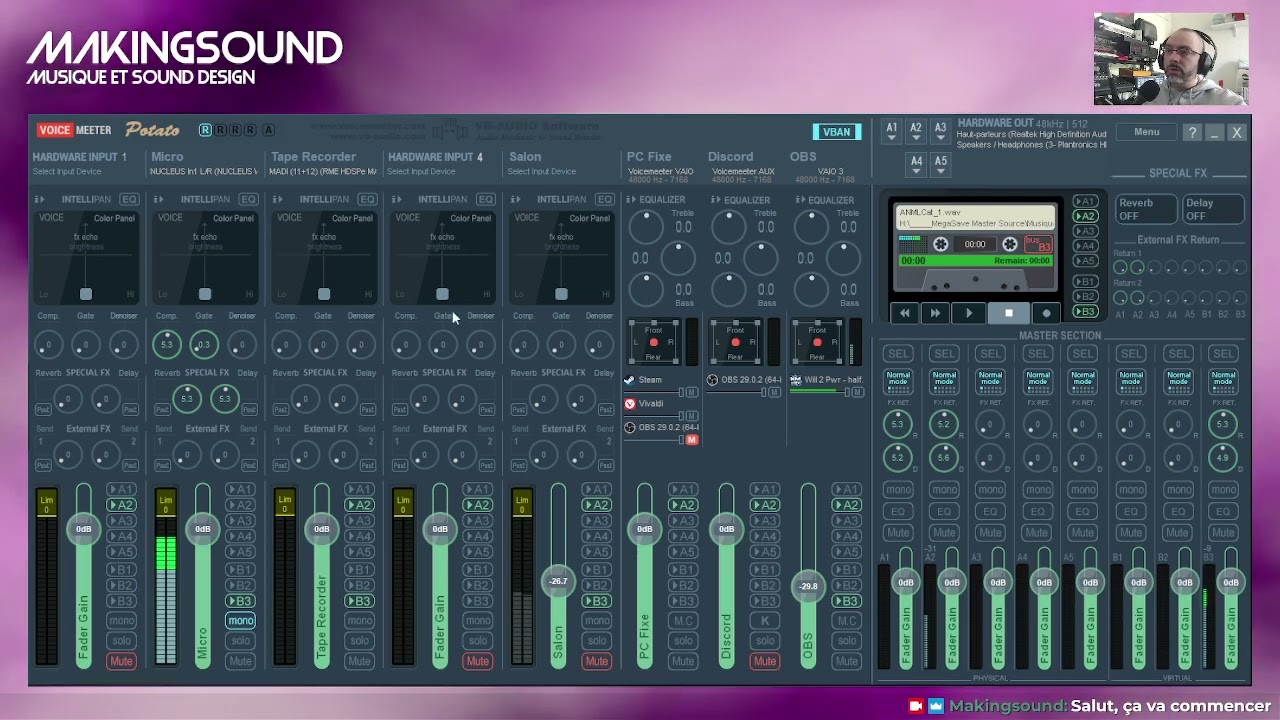Click the info arrow on Micro Intellipan
Image resolution: width=1280 pixels, height=720 pixels.
click(158, 199)
